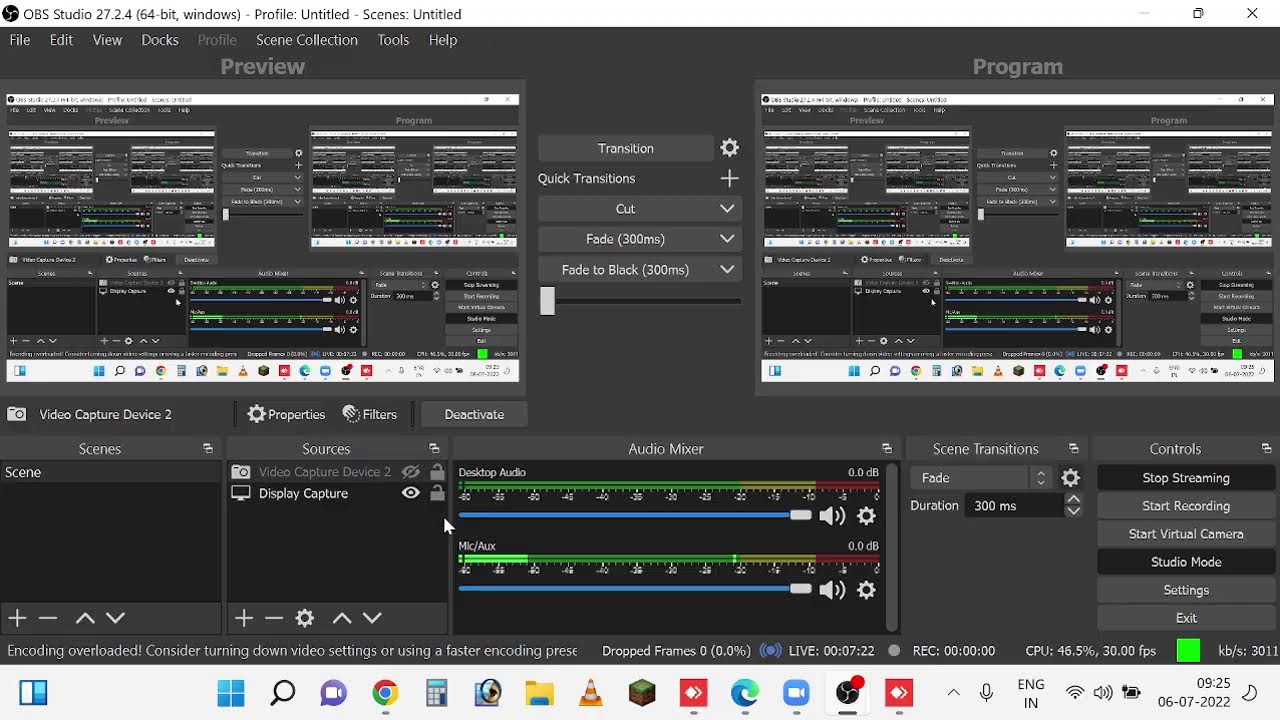Open Properties in the source toolbar
The width and height of the screenshot is (1280, 720).
pos(286,414)
